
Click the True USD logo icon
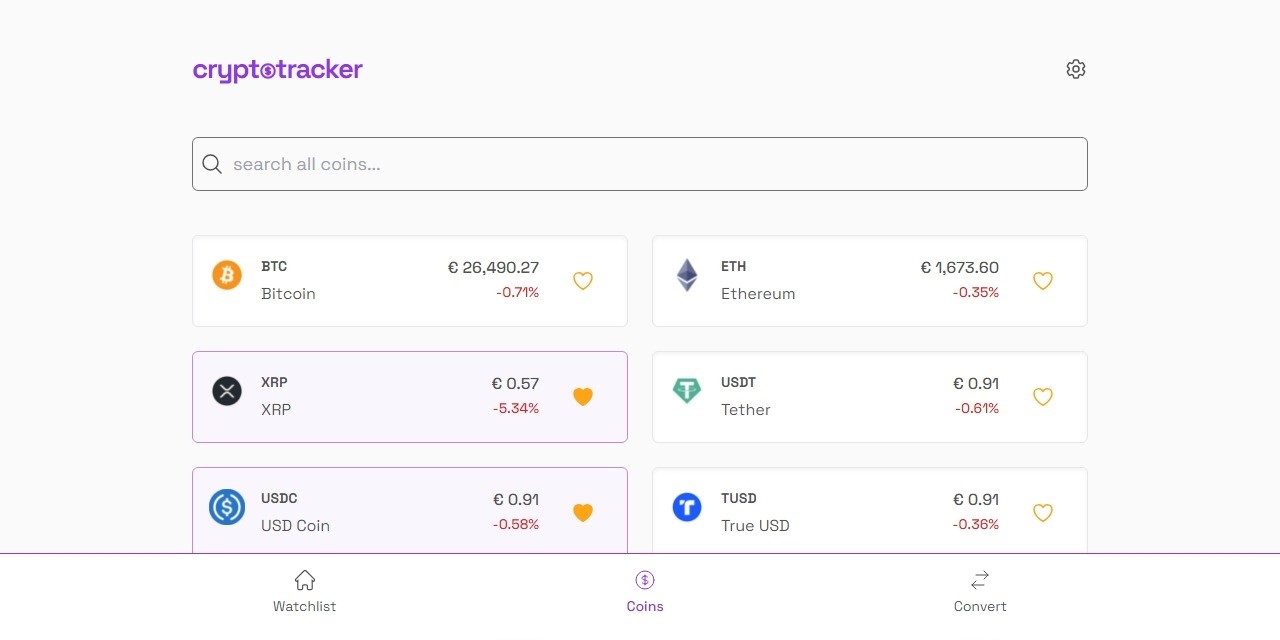pos(687,507)
